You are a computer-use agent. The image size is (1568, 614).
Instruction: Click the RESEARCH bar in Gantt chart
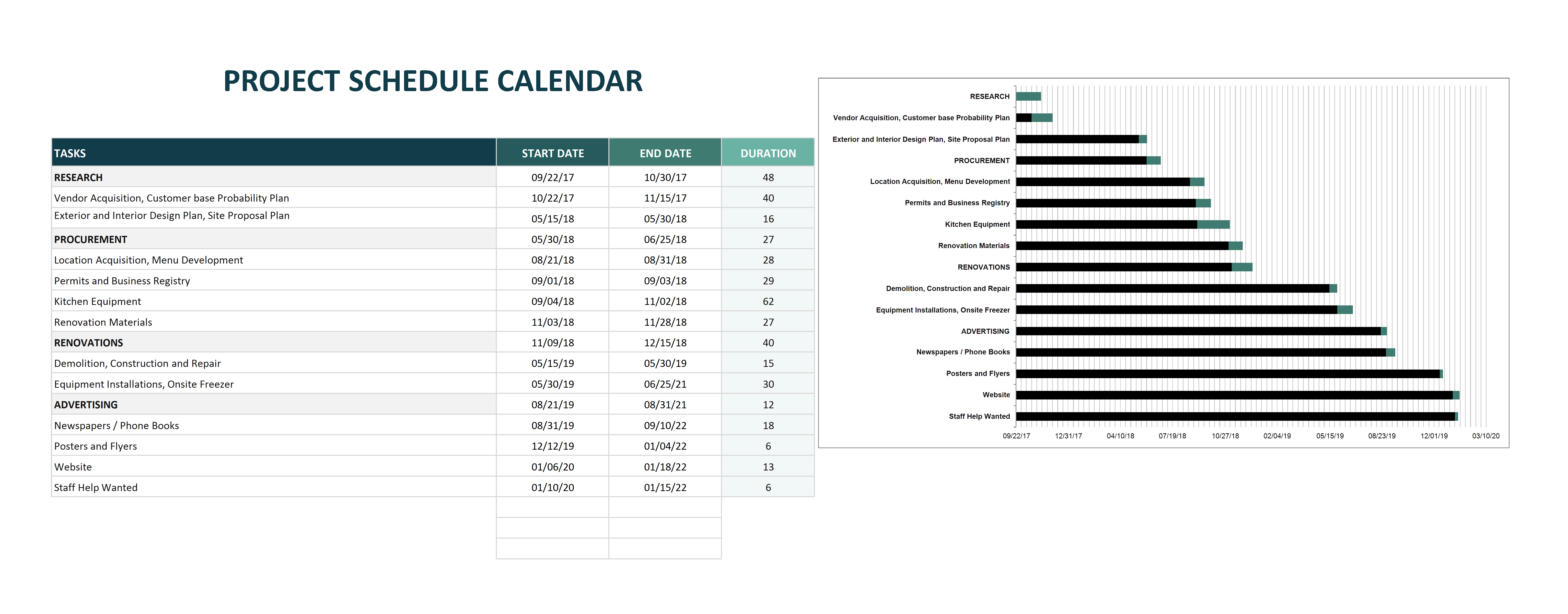pos(1028,96)
